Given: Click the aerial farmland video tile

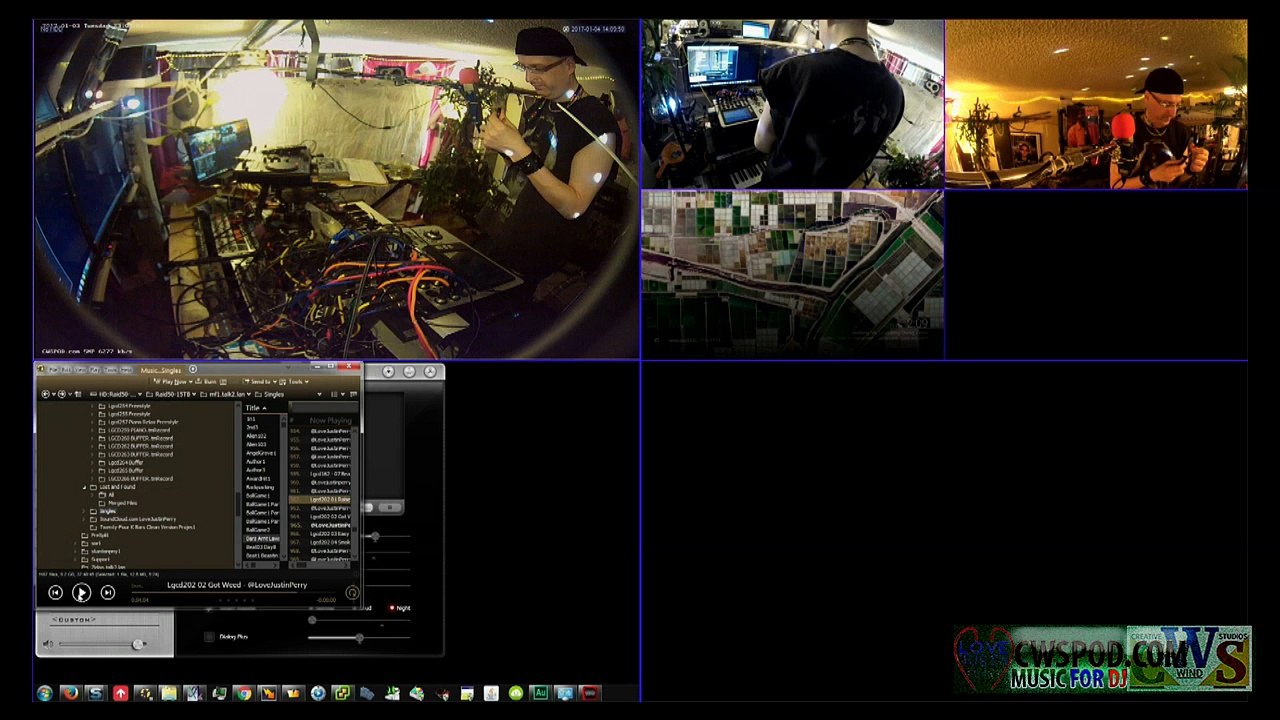Looking at the screenshot, I should point(792,274).
